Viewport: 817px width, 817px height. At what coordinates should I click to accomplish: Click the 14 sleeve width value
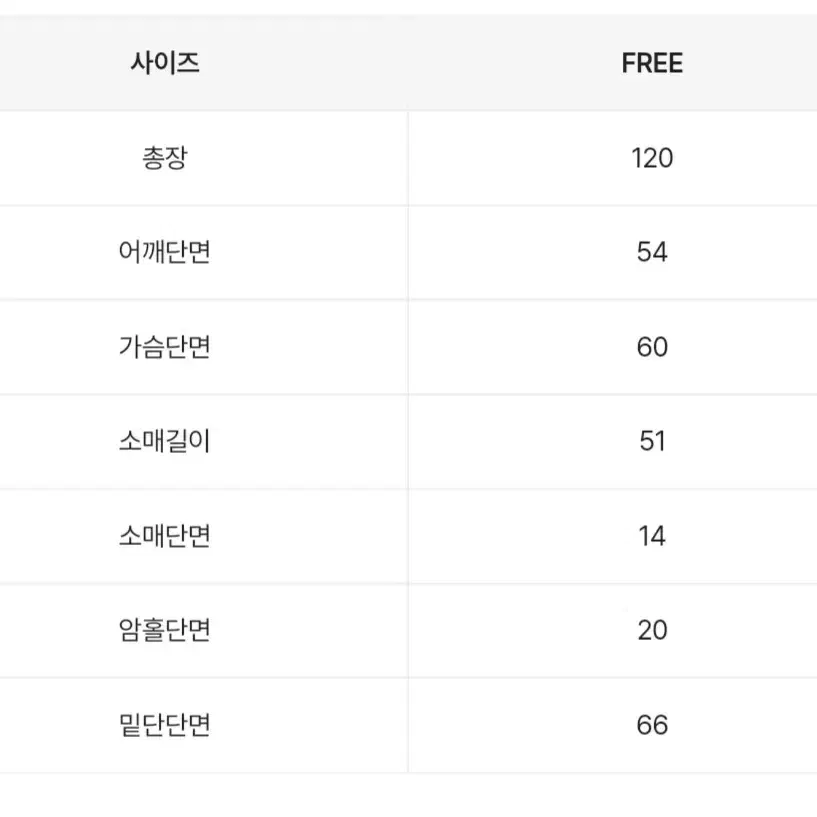pos(652,536)
